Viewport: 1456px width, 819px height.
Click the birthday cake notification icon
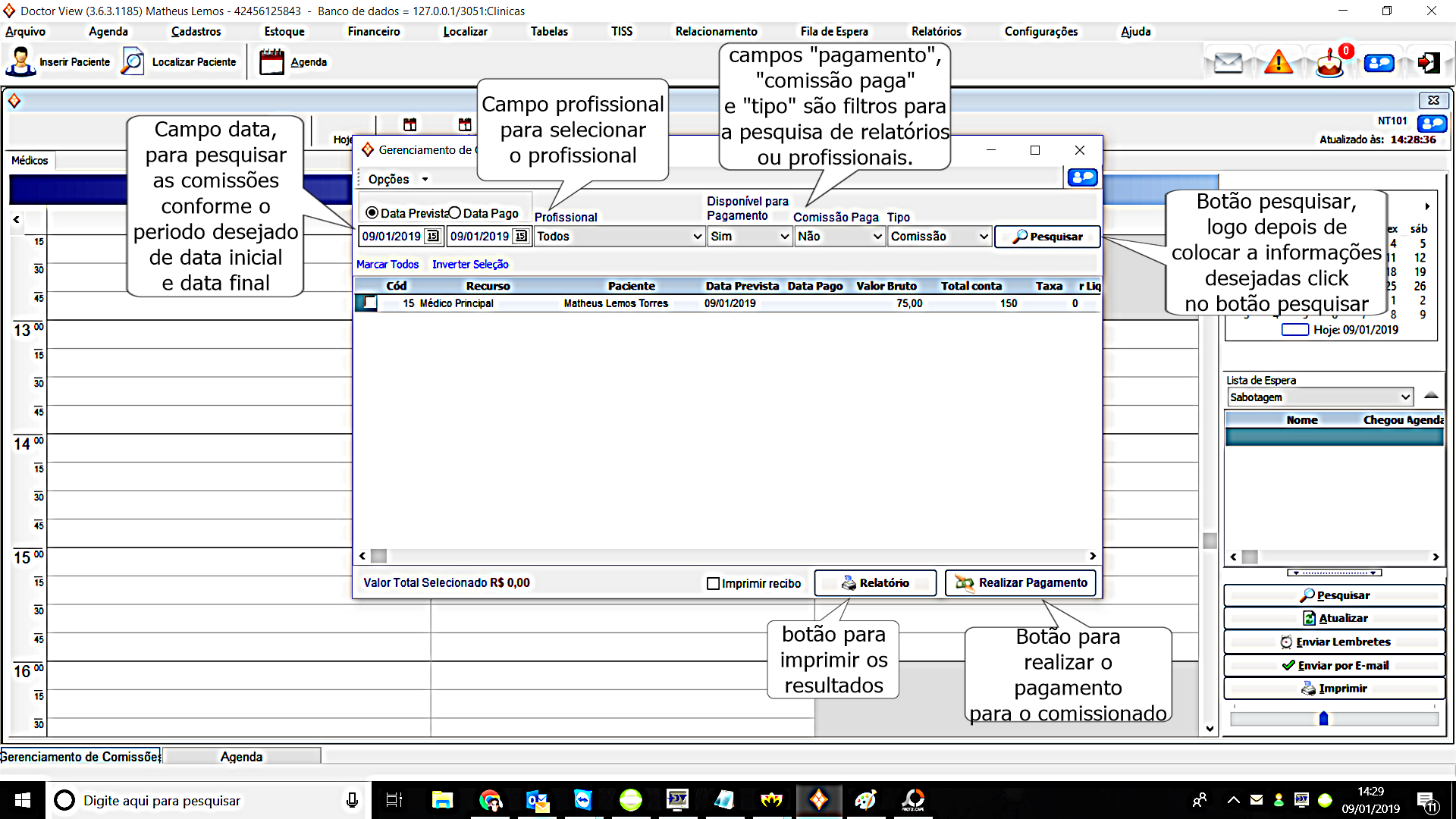(x=1329, y=63)
